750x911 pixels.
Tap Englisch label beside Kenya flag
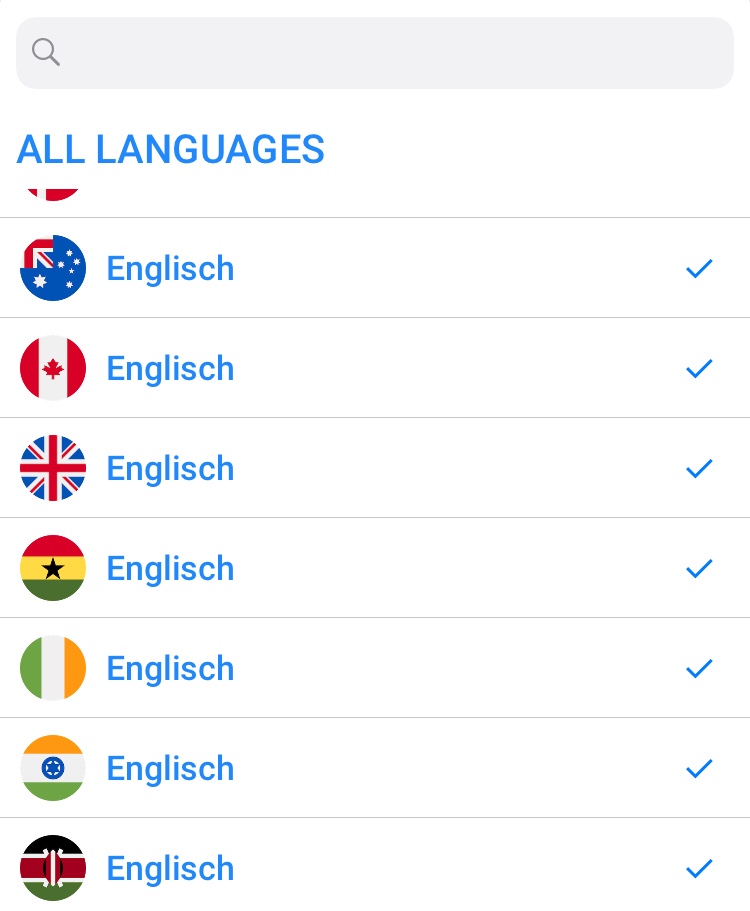click(170, 868)
